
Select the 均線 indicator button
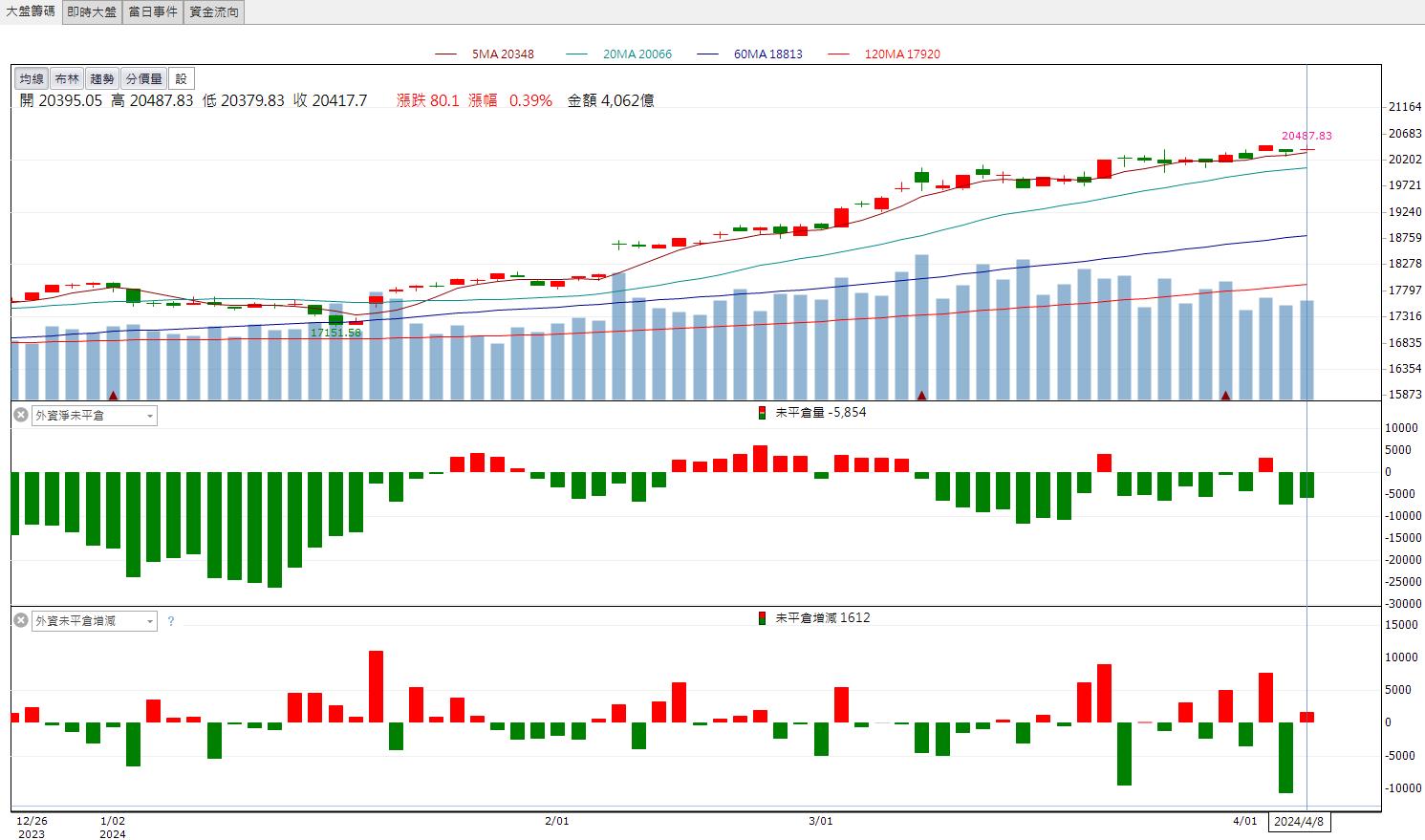click(32, 78)
